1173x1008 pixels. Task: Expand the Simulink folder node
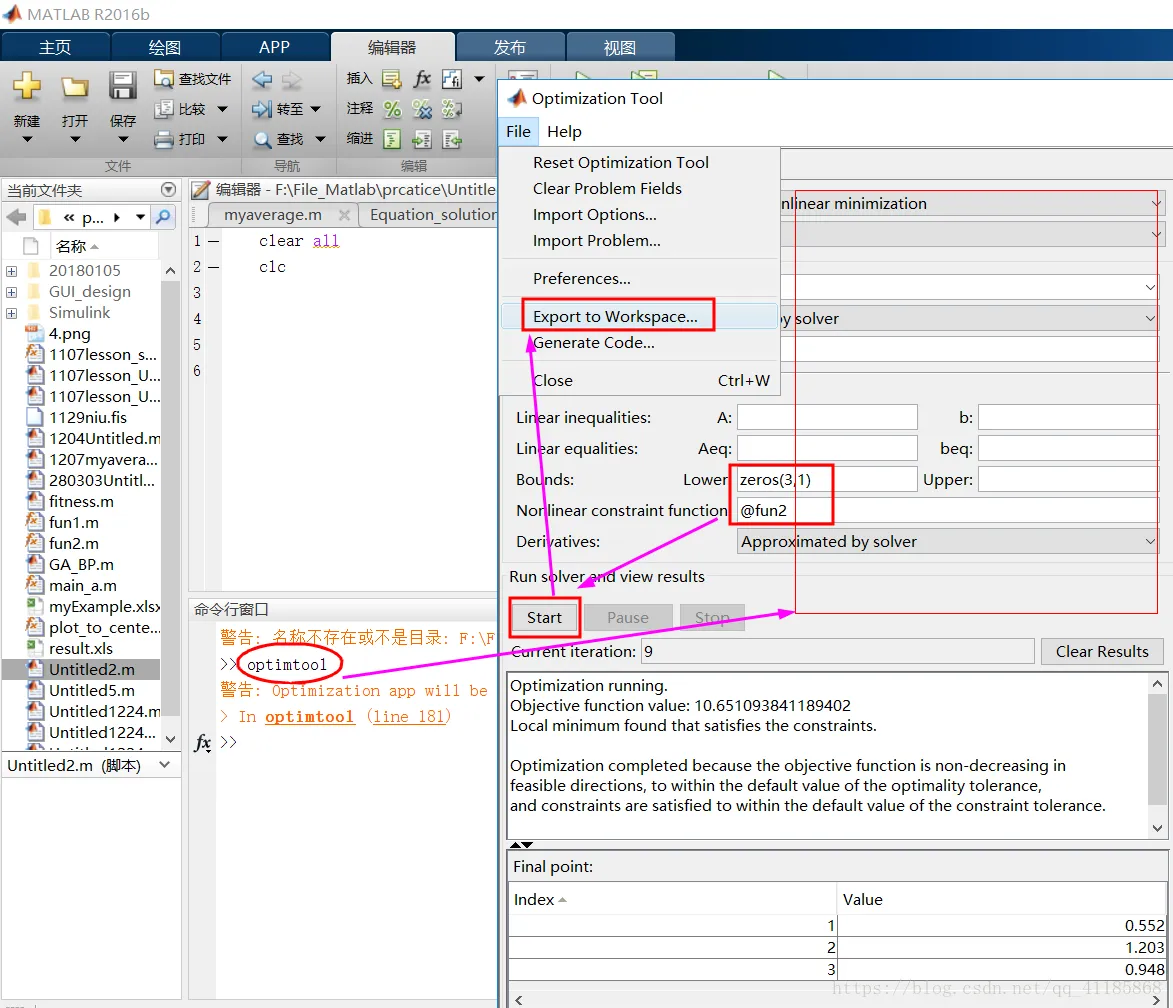[x=11, y=313]
